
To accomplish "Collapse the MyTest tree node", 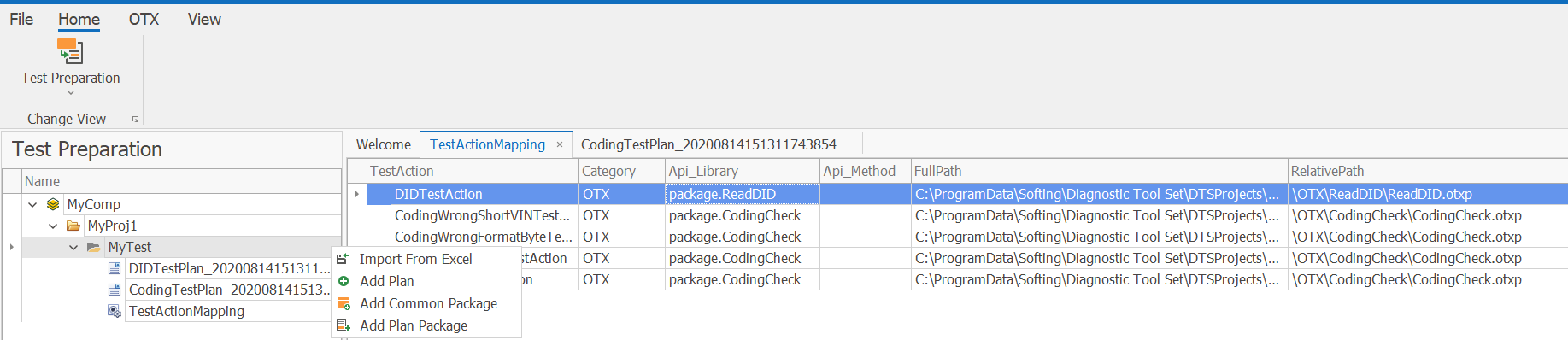I will click(73, 247).
